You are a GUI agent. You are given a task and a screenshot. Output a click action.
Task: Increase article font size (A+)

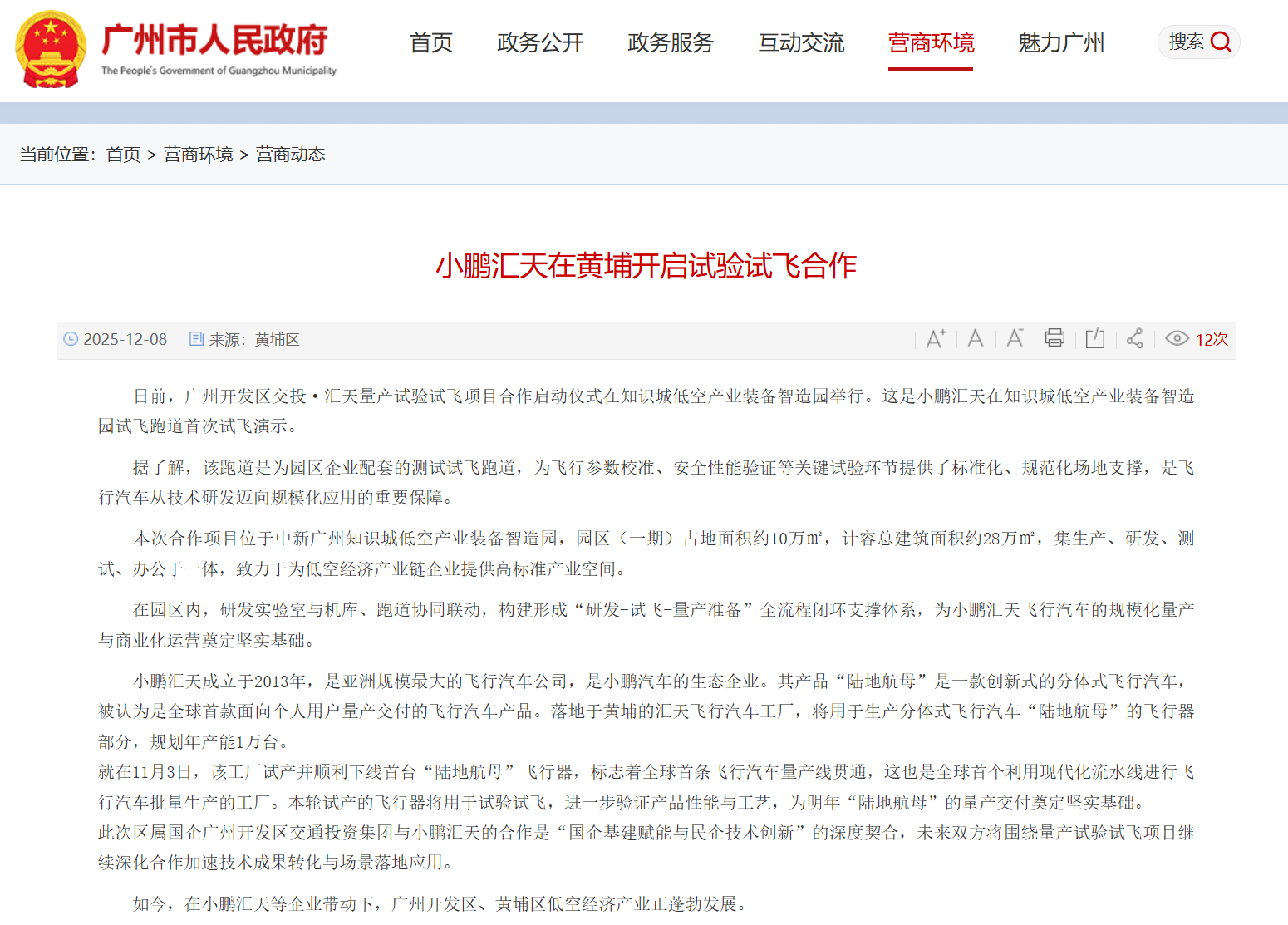[x=936, y=338]
